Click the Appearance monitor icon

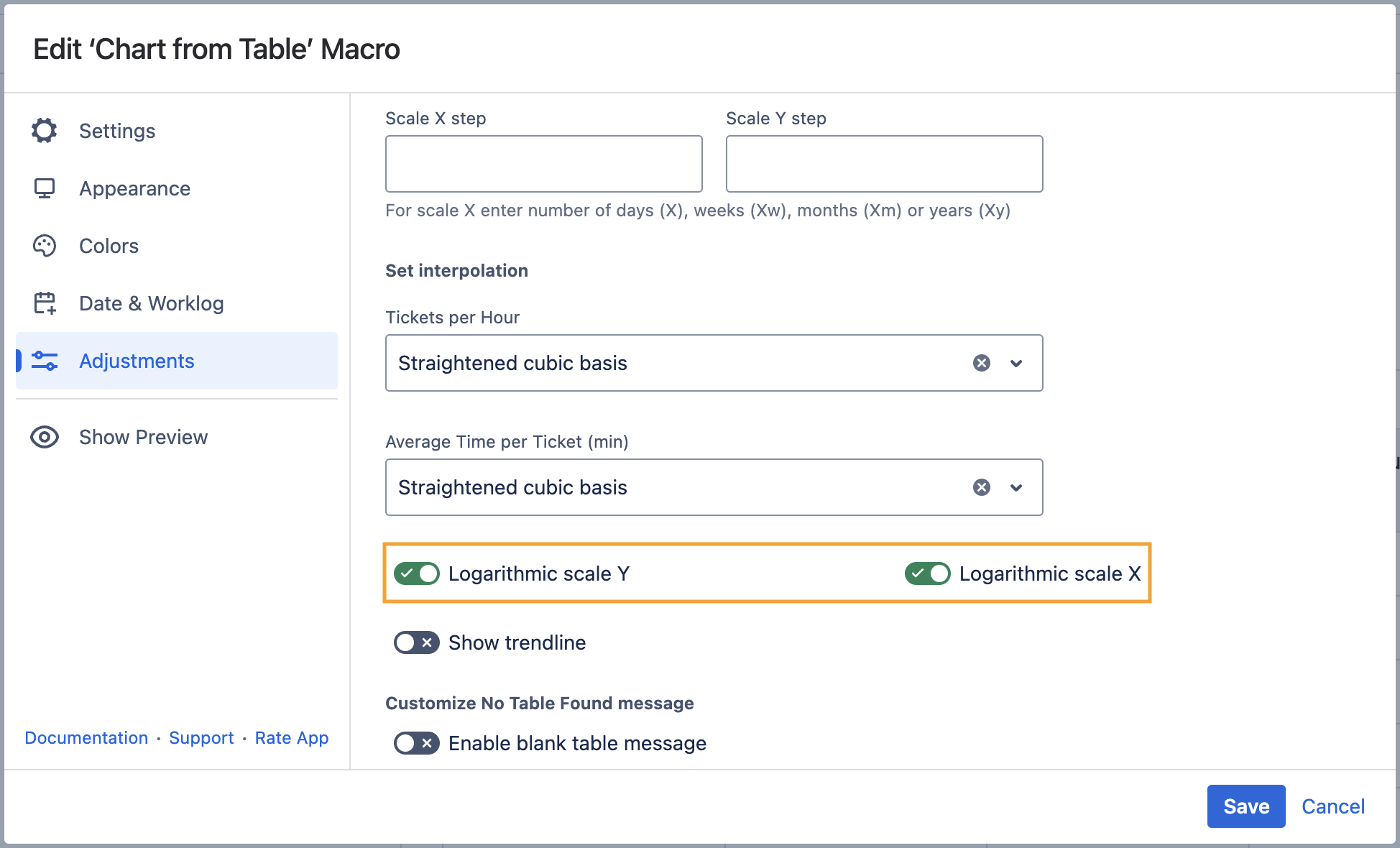click(45, 188)
